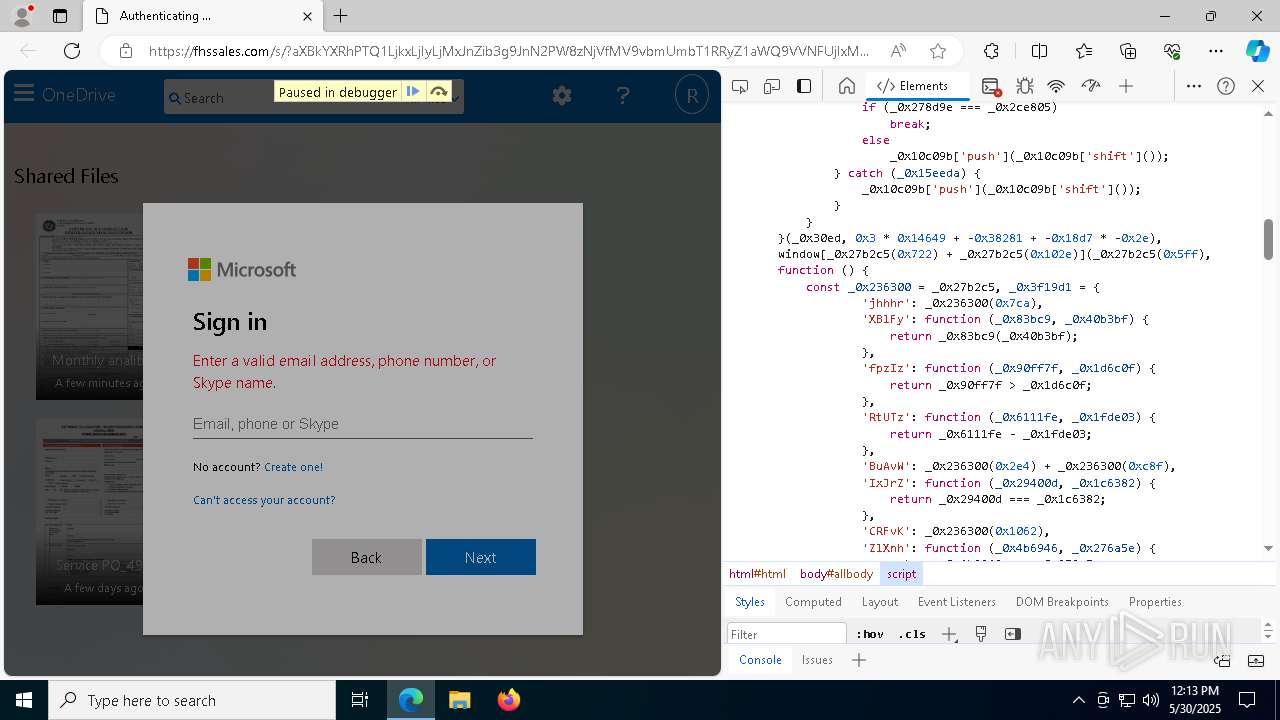1280x720 pixels.
Task: Add new style rule plus icon
Action: click(949, 634)
